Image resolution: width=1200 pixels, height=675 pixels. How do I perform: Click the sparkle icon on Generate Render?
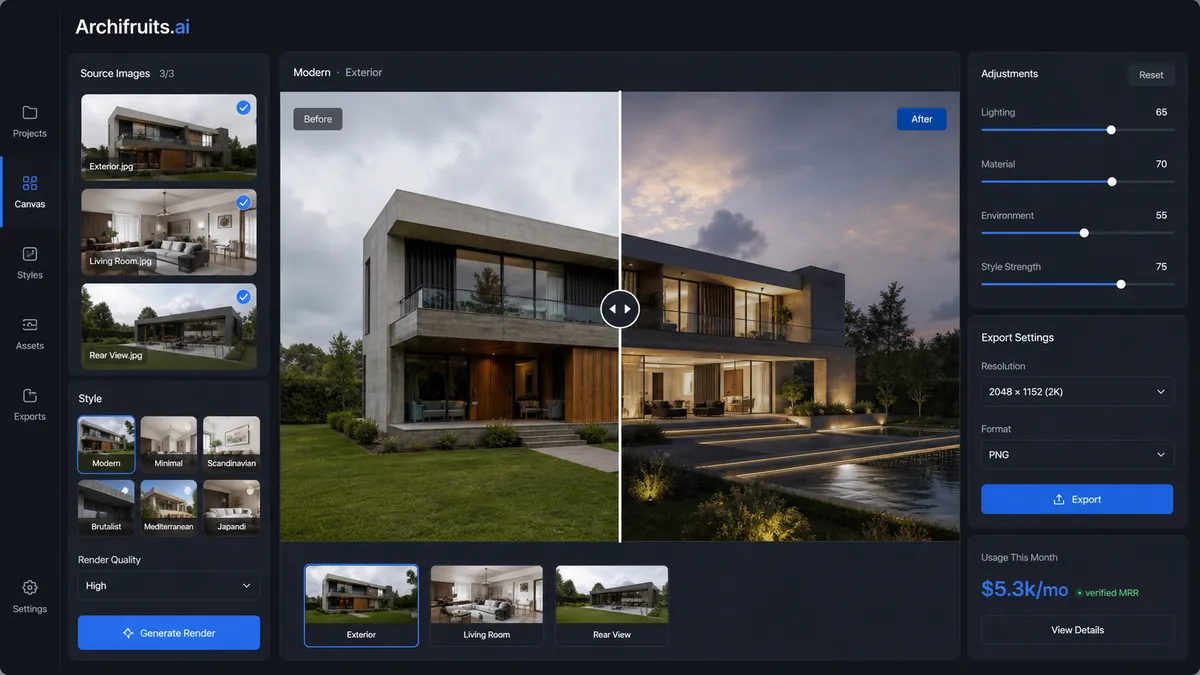pyautogui.click(x=128, y=633)
